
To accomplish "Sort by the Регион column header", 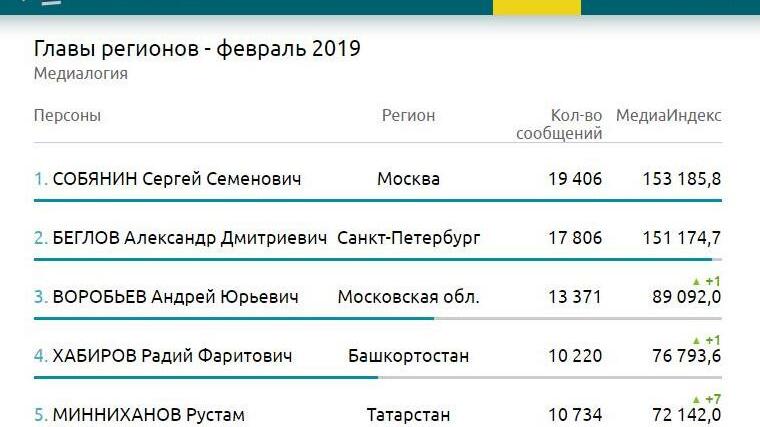I will click(x=408, y=116).
